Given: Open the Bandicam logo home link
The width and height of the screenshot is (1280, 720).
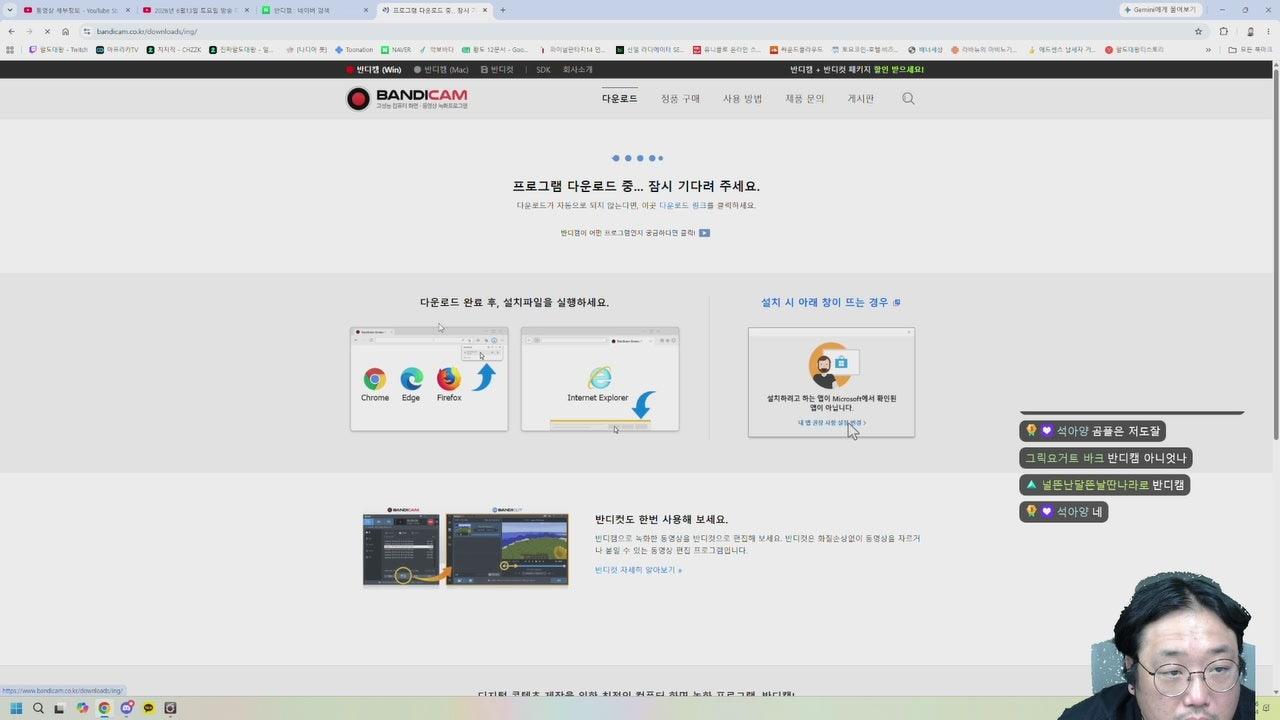Looking at the screenshot, I should pyautogui.click(x=406, y=99).
